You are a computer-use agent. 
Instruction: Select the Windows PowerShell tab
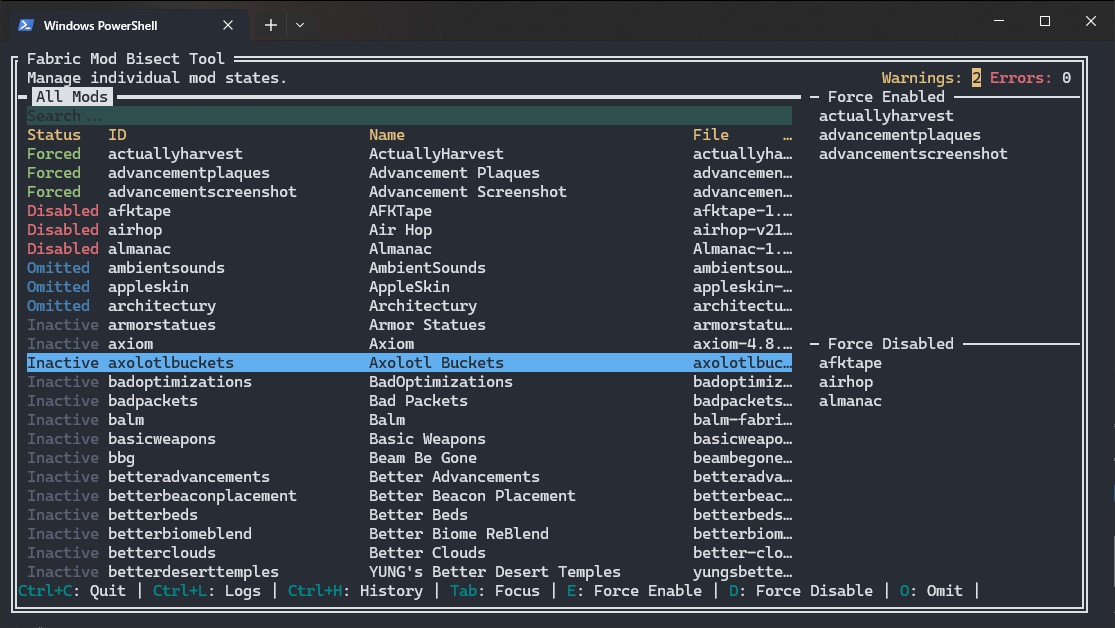point(128,25)
